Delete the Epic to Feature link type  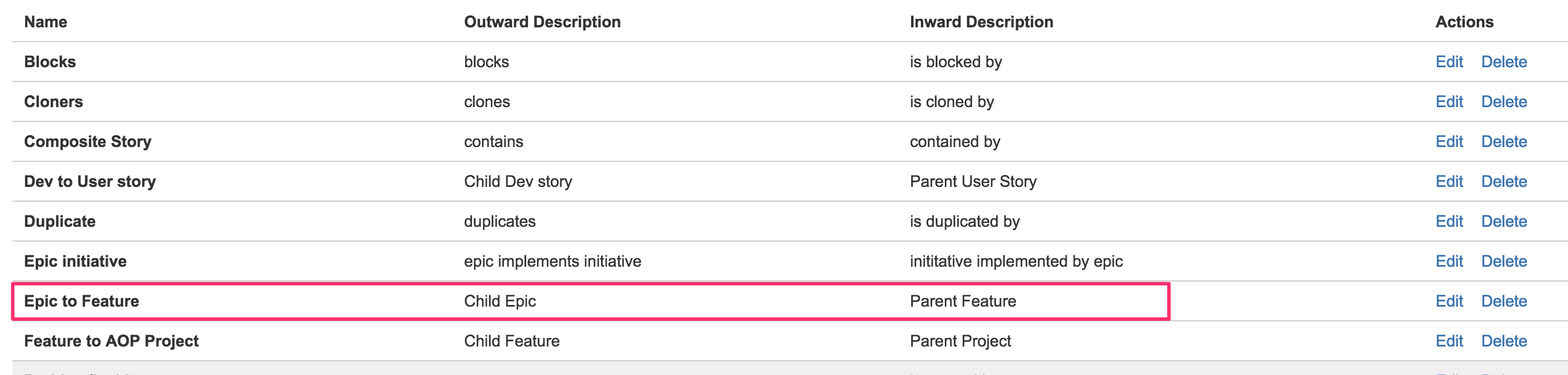pos(1504,301)
